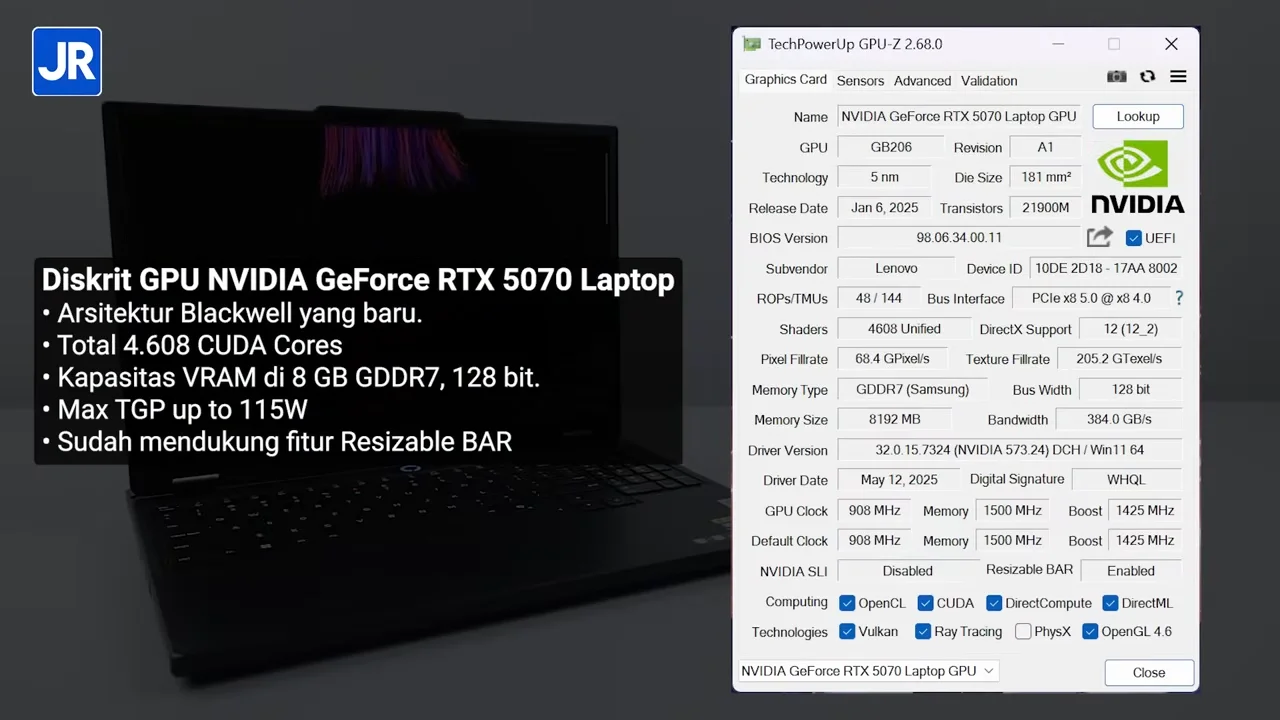Screen dimensions: 1280x720
Task: Click the Lookup button
Action: coord(1138,117)
